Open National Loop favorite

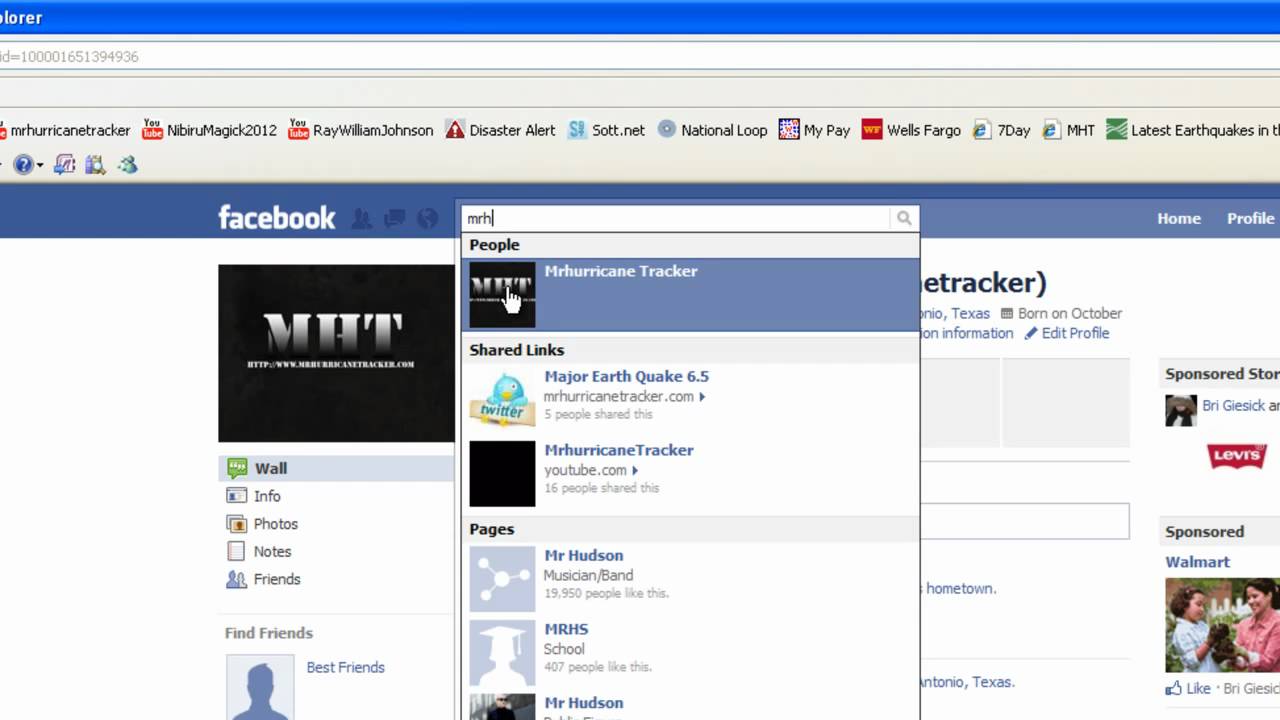[x=712, y=130]
